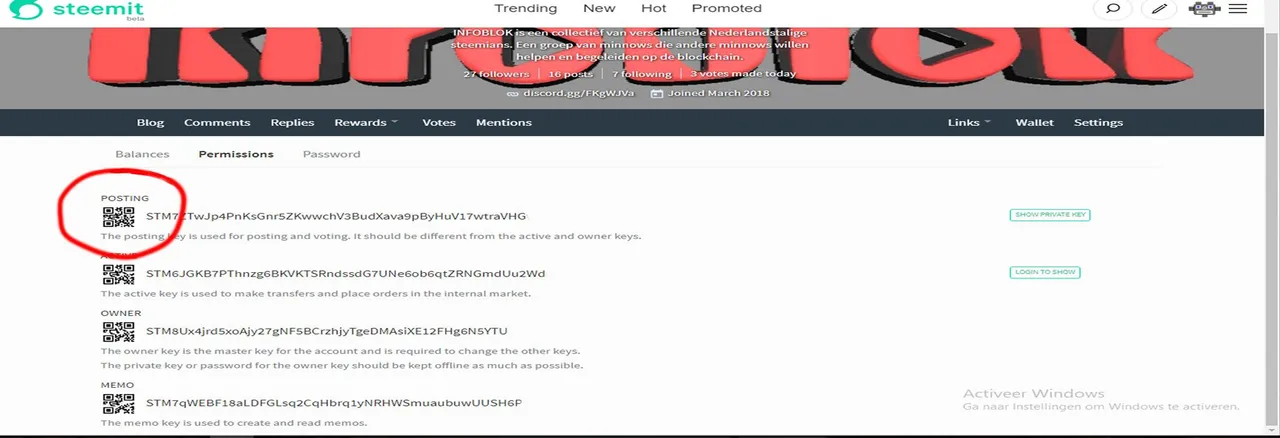Screen dimensions: 1280x438
Task: Open the 27 followers link
Action: (496, 74)
